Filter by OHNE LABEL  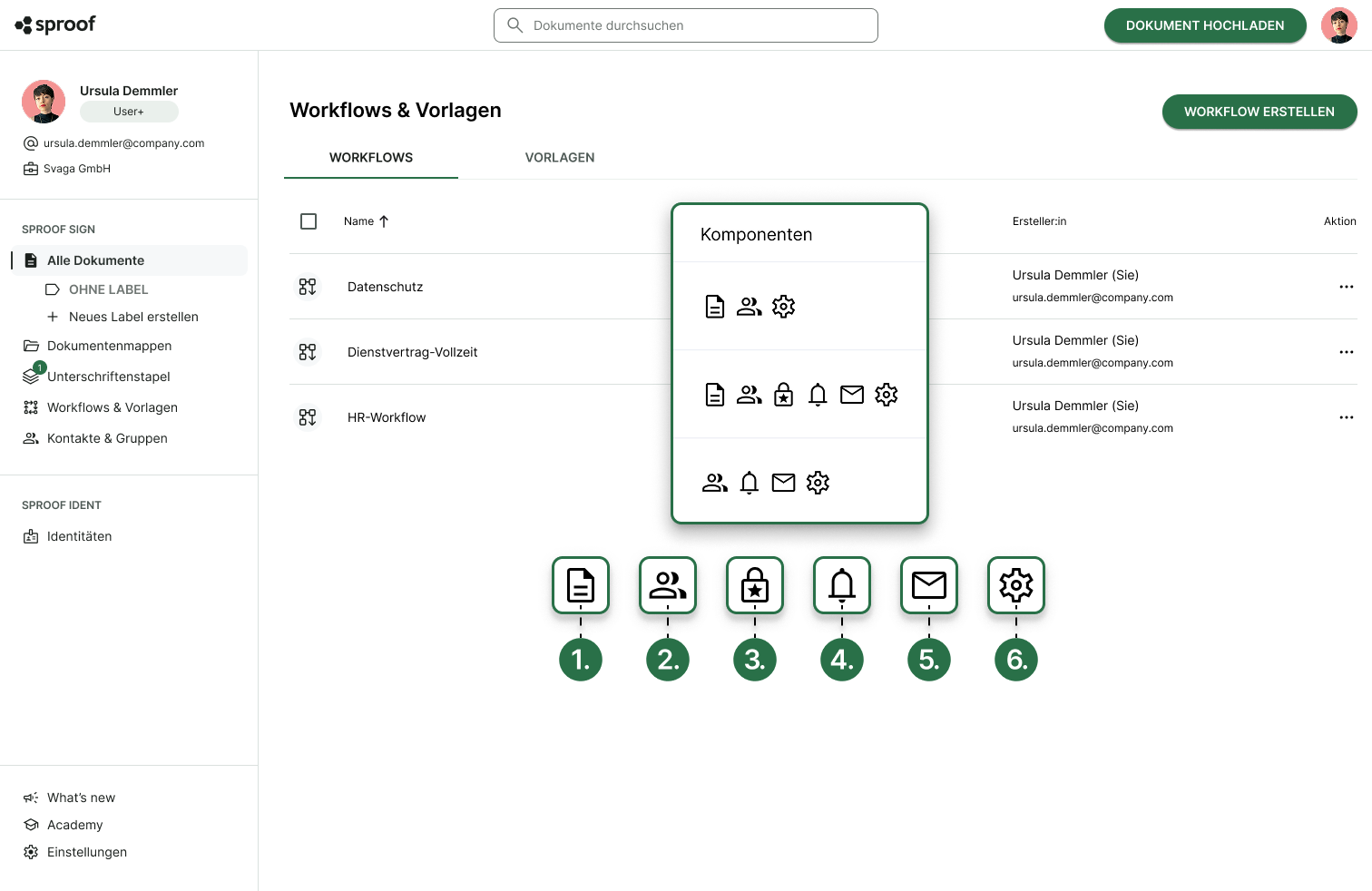point(108,289)
